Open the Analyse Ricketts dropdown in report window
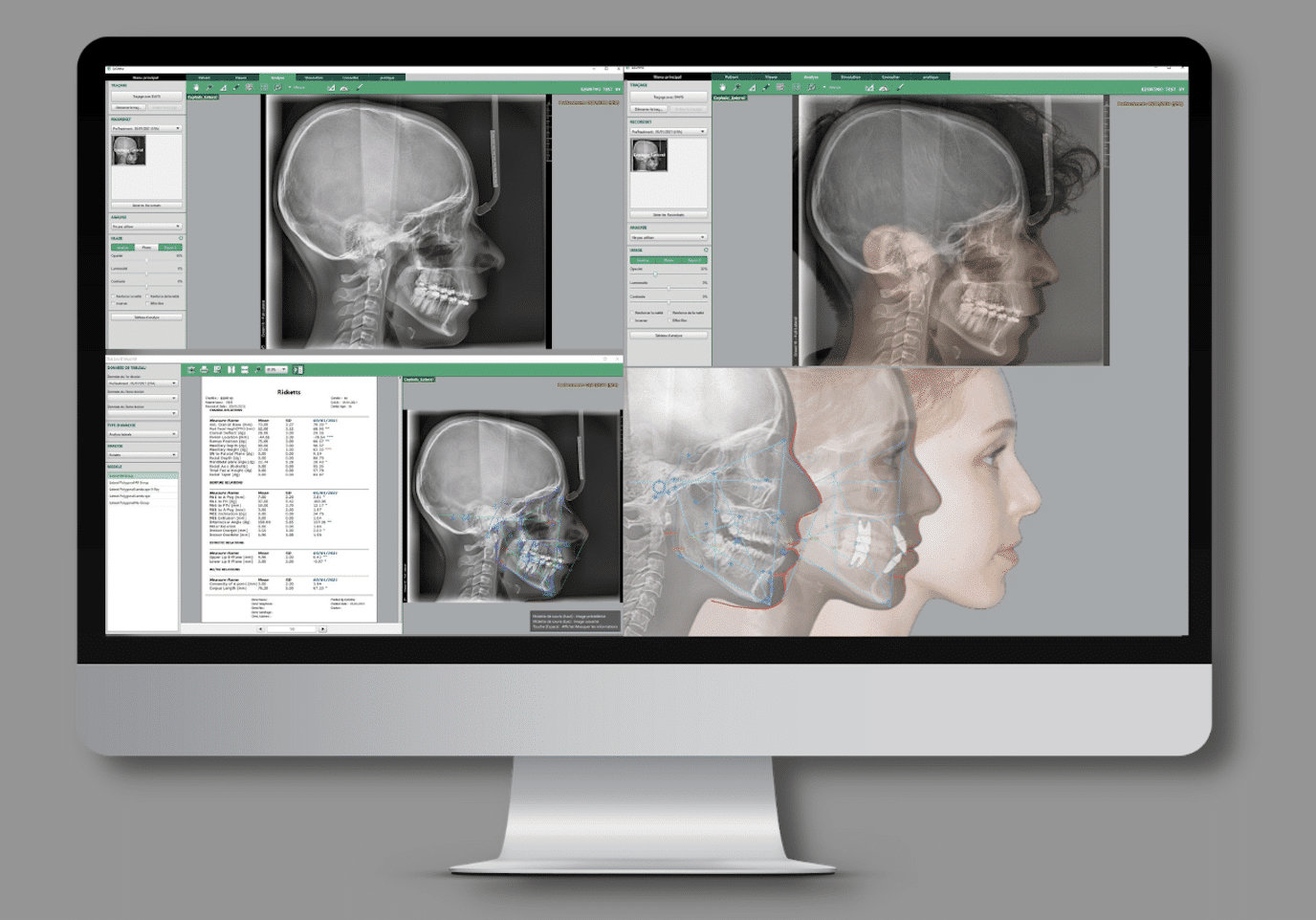Viewport: 1316px width, 920px height. (x=143, y=455)
